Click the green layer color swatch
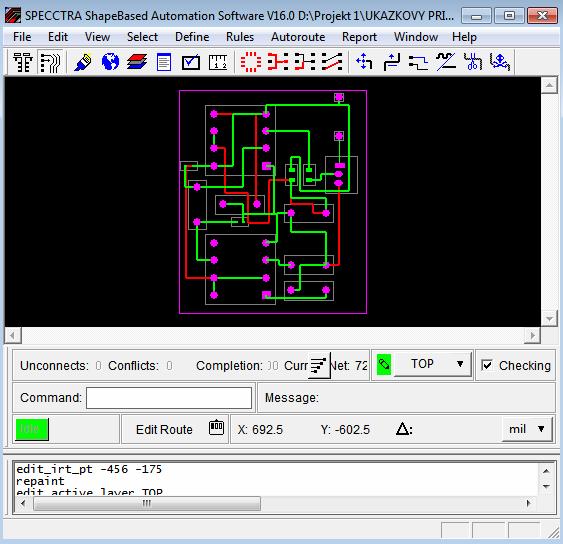This screenshot has width=563, height=544. click(x=383, y=364)
